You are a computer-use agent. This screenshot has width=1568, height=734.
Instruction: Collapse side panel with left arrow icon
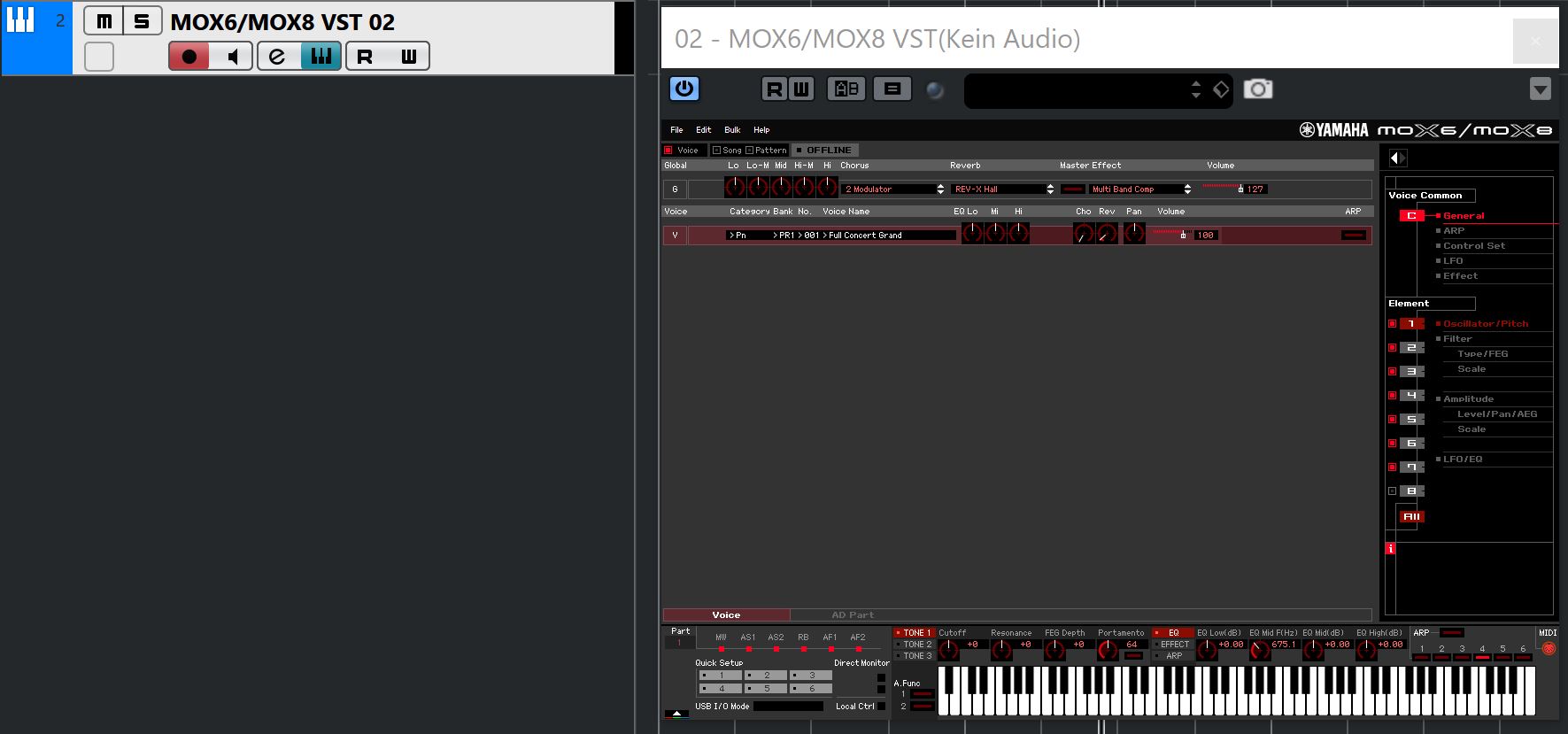tap(1397, 158)
